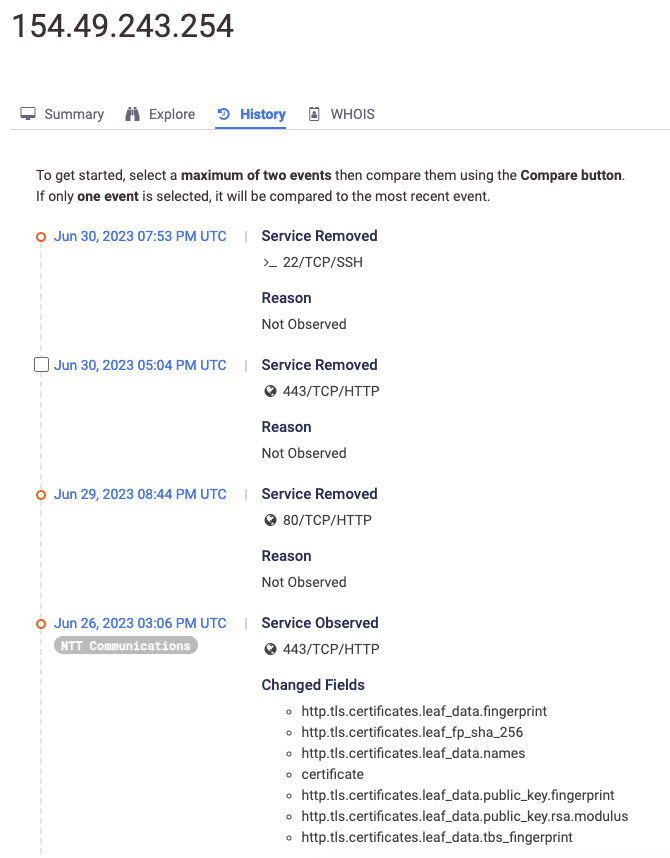Select the Jun 26 03:06 PM event marker
The image size is (670, 858).
(x=41, y=624)
